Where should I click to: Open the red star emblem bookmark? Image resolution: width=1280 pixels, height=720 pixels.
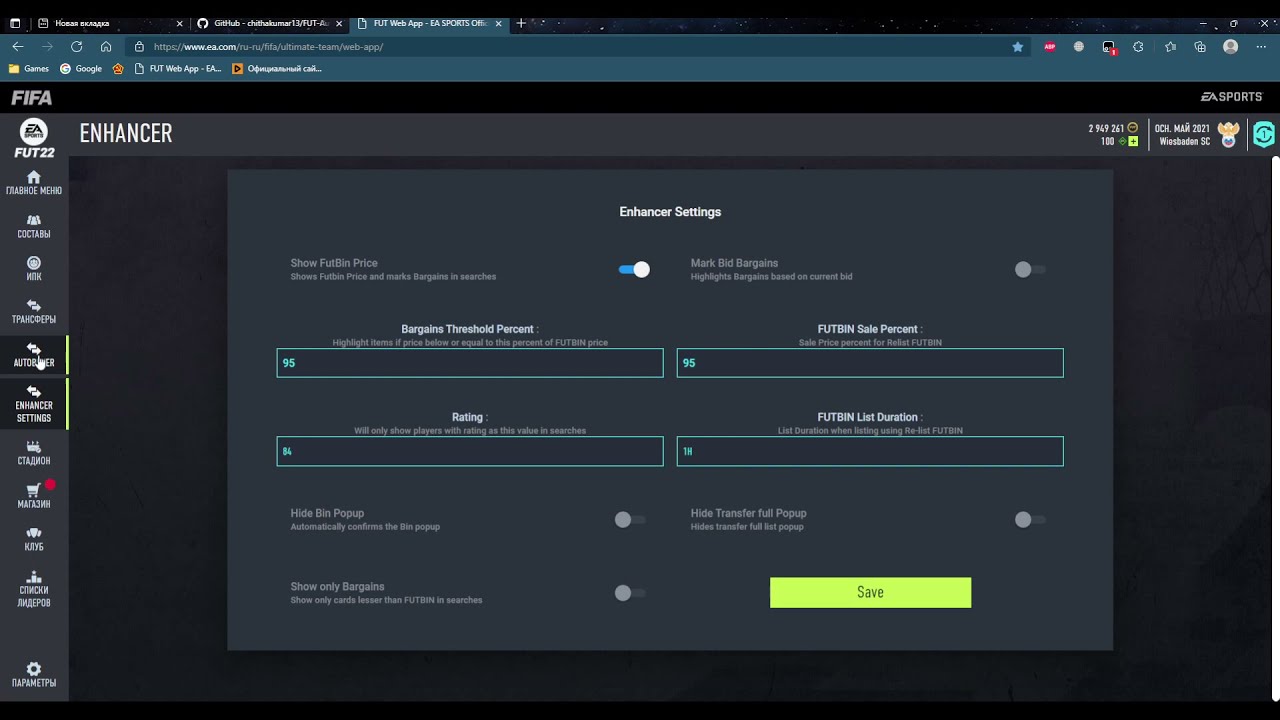coord(118,69)
